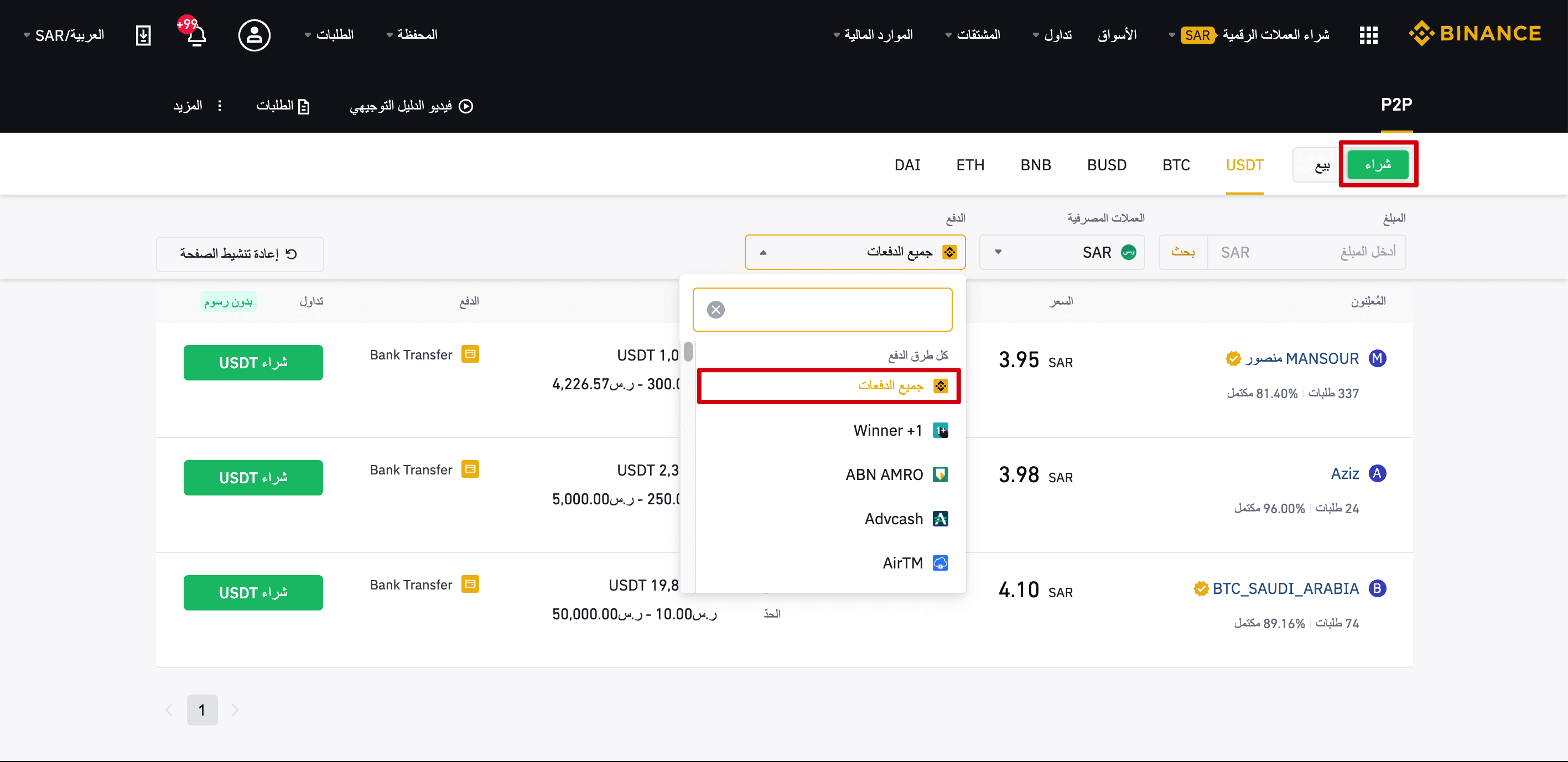The width and height of the screenshot is (1568, 762).
Task: Click Bank Transfer icon in MANSOUR row
Action: pos(470,354)
